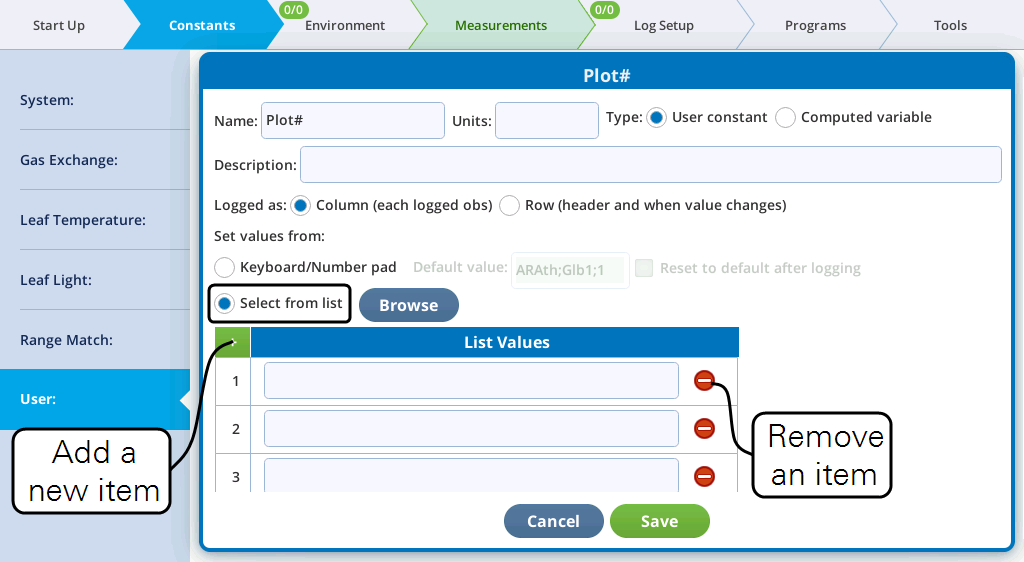Choose Column (each logged obs) logging option
This screenshot has height=562, width=1024.
coord(300,206)
